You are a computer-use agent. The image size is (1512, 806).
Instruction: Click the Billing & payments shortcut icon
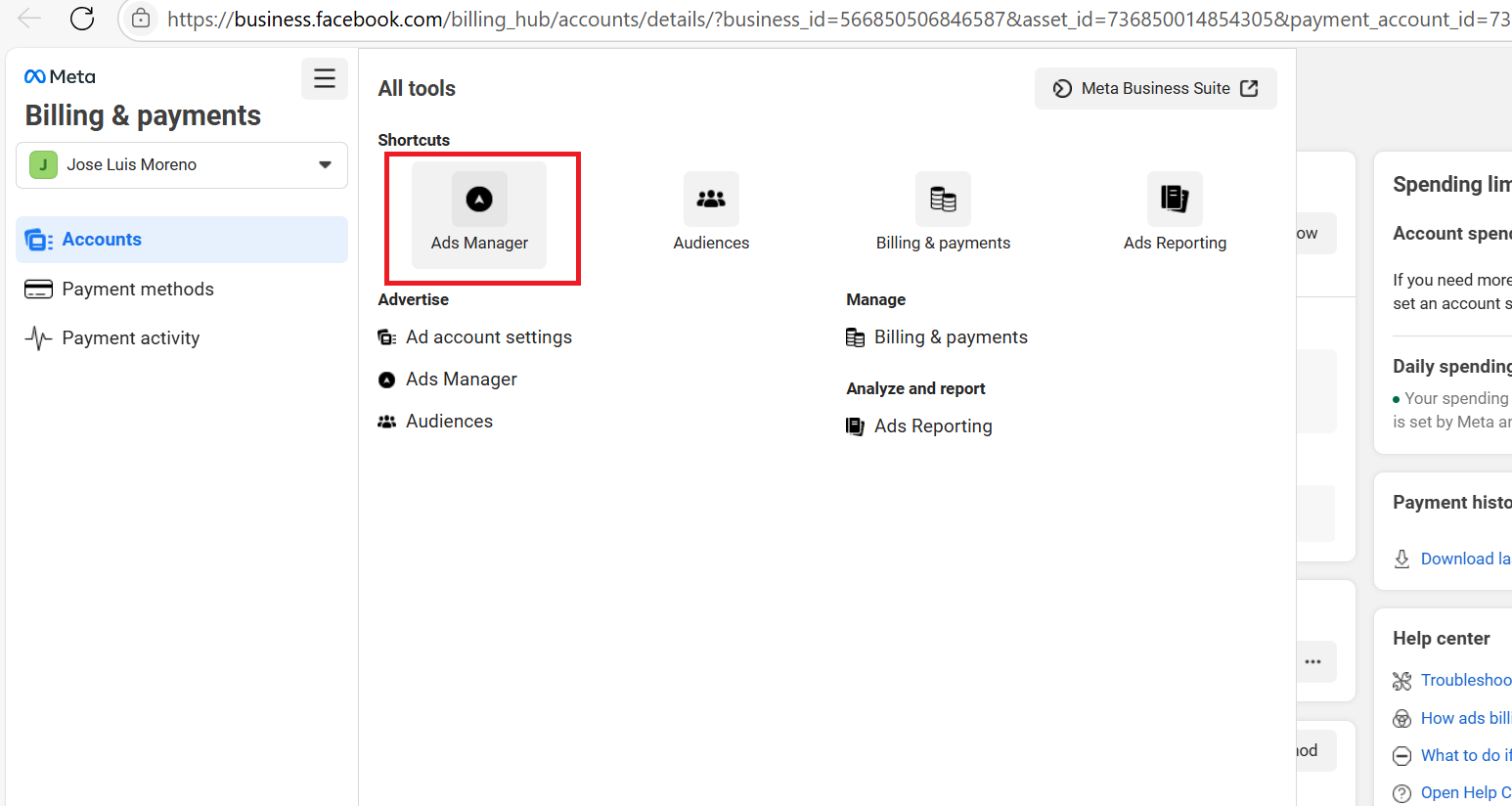[943, 200]
